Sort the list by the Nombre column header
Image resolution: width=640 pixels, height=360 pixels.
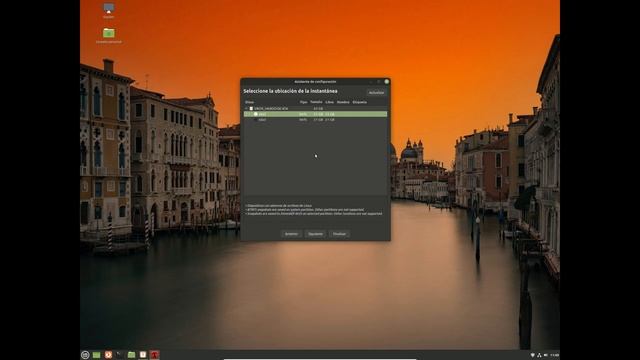[343, 102]
